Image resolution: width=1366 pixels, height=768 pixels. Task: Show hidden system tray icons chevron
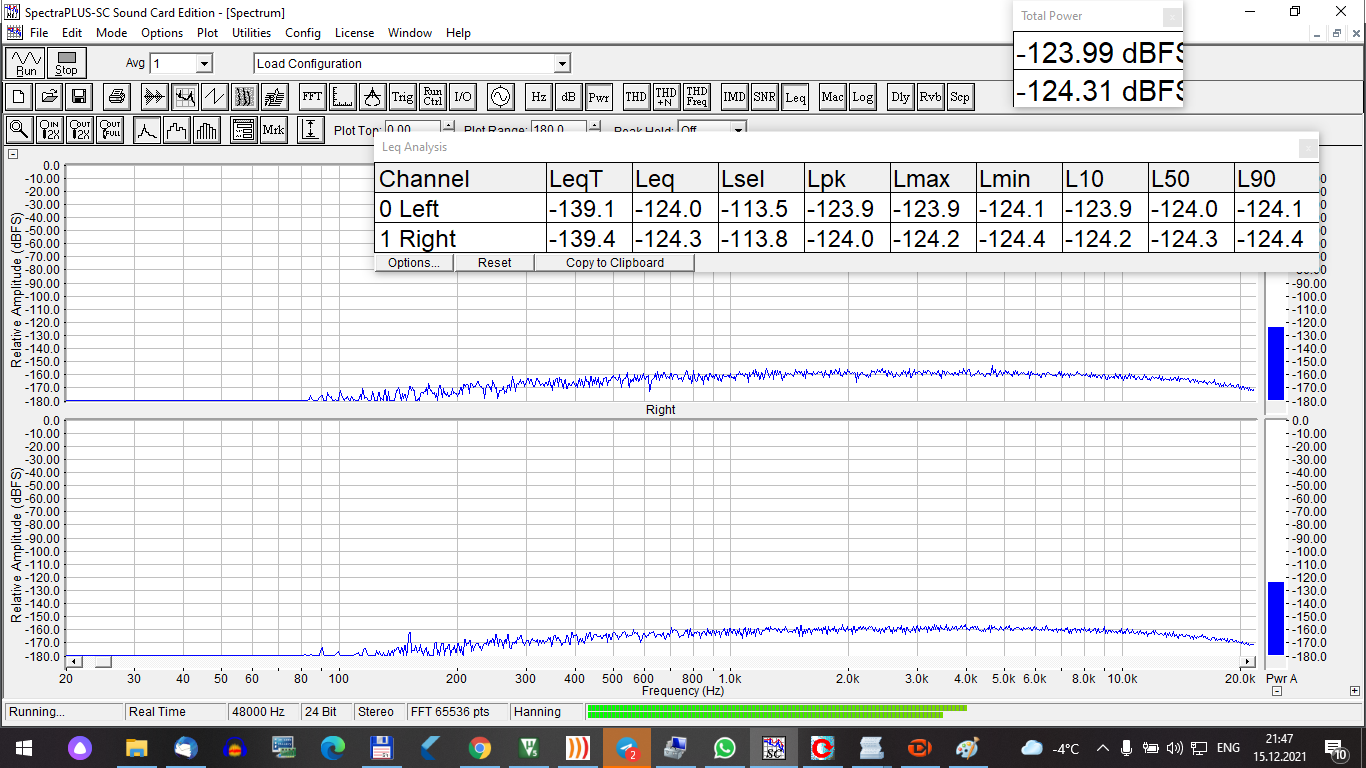click(1103, 748)
